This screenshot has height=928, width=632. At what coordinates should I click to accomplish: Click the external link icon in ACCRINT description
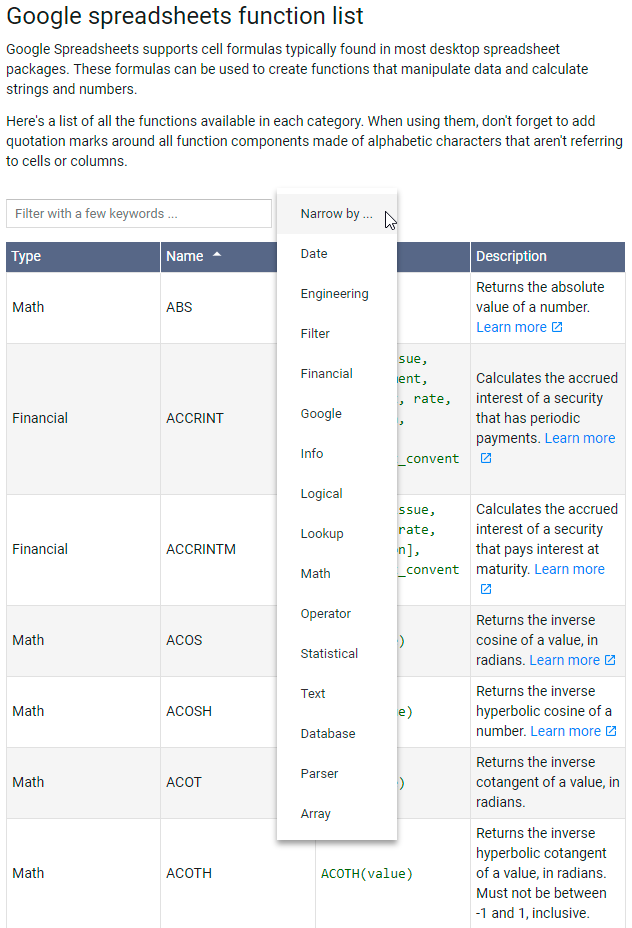[486, 458]
